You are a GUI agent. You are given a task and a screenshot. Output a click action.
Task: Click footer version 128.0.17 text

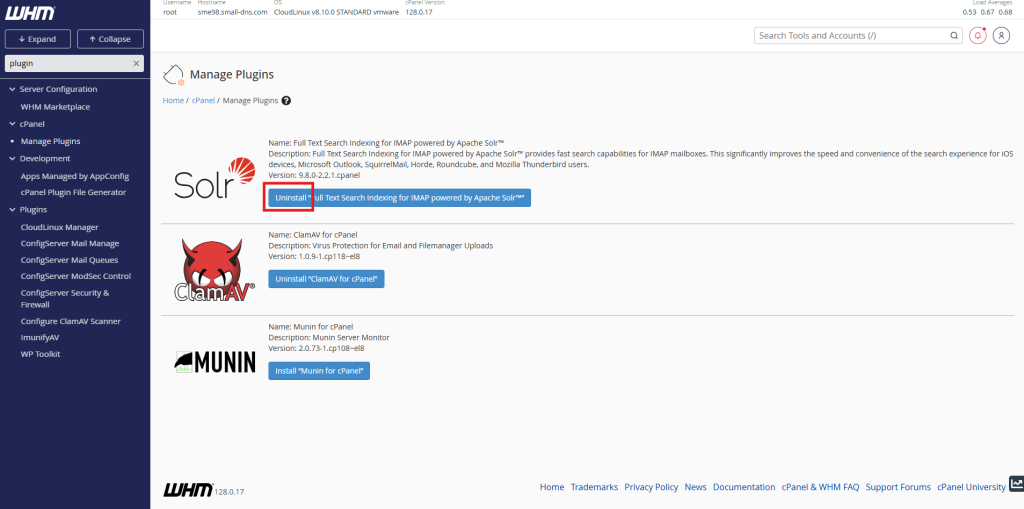(x=229, y=491)
